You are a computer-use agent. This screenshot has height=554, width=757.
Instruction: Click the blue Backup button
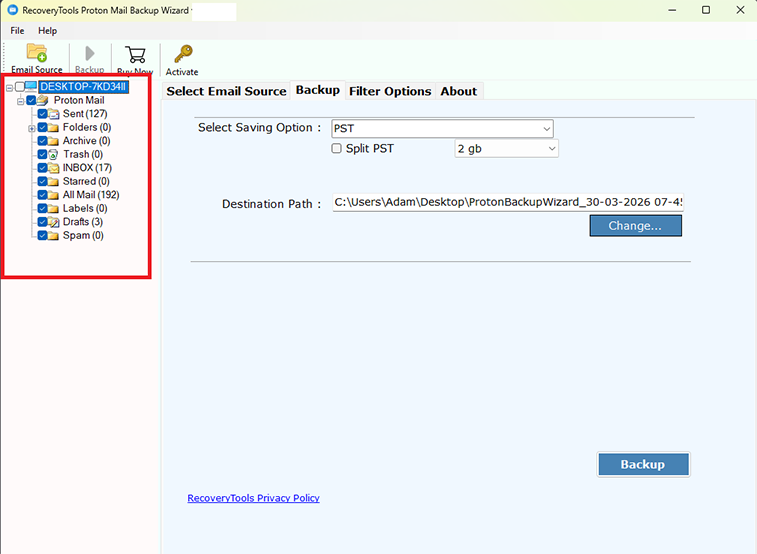pyautogui.click(x=643, y=464)
